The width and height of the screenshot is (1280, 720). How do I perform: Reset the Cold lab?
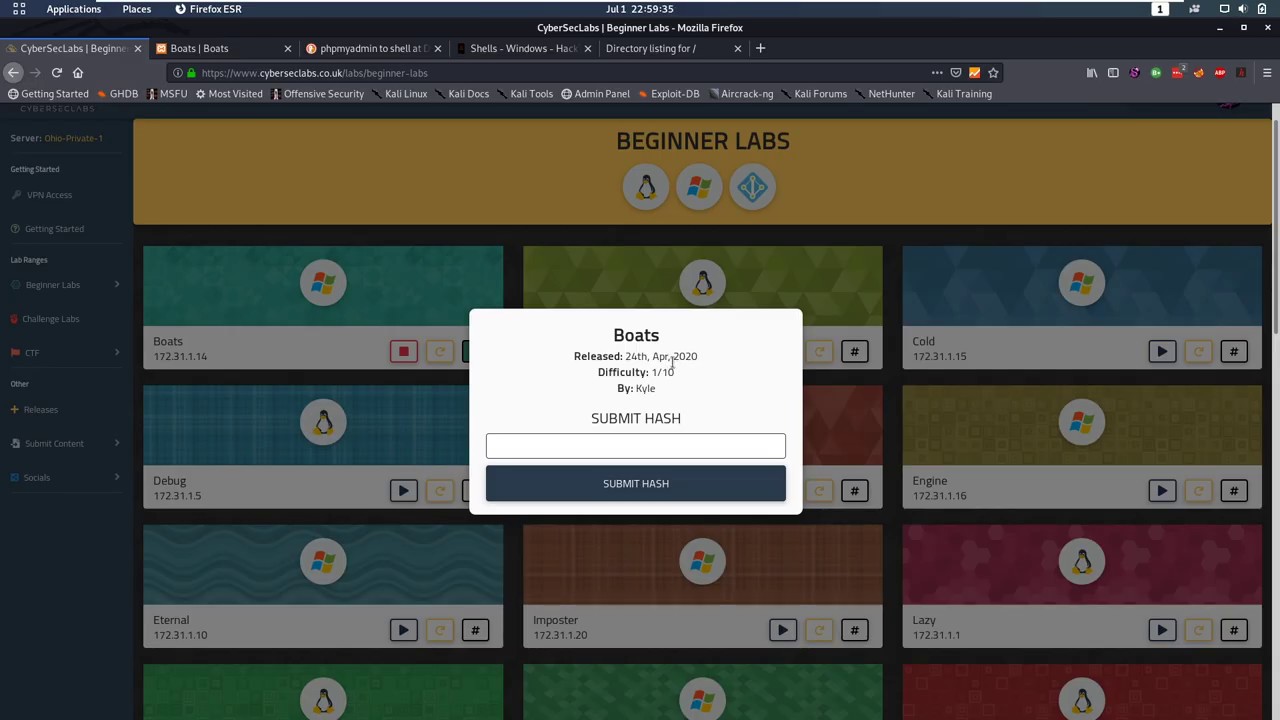(x=1198, y=352)
